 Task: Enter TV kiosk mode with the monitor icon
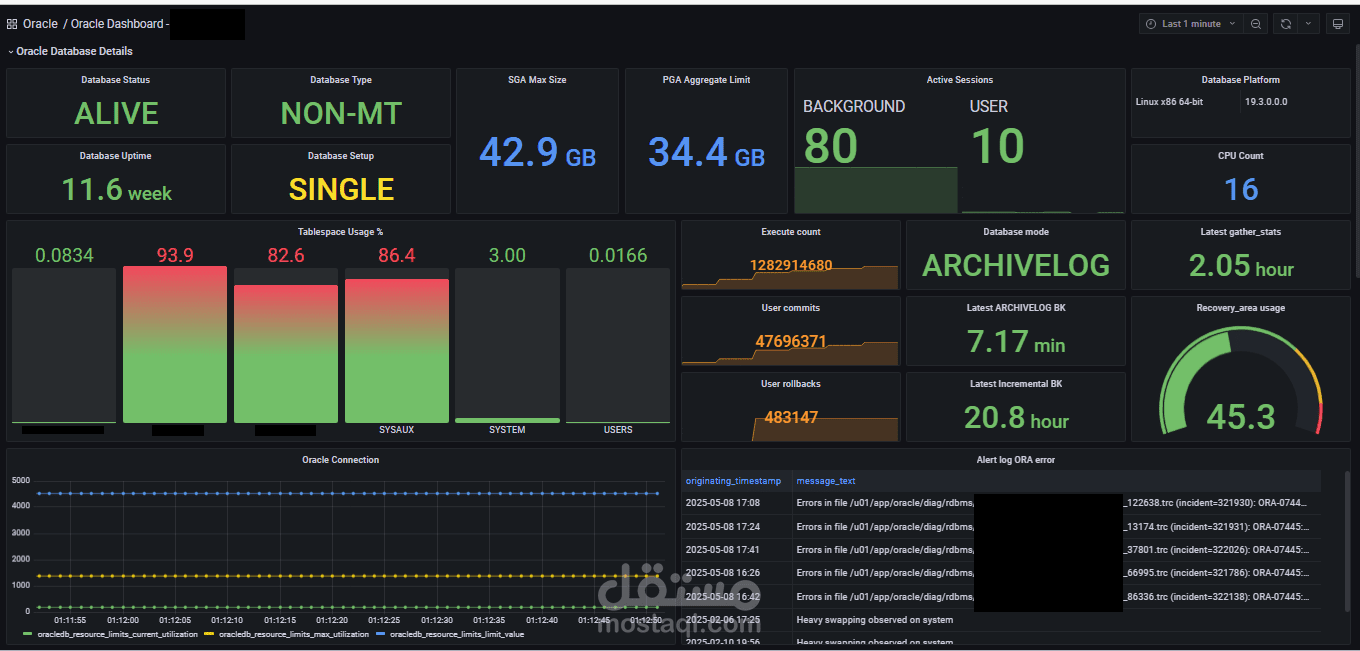point(1337,24)
